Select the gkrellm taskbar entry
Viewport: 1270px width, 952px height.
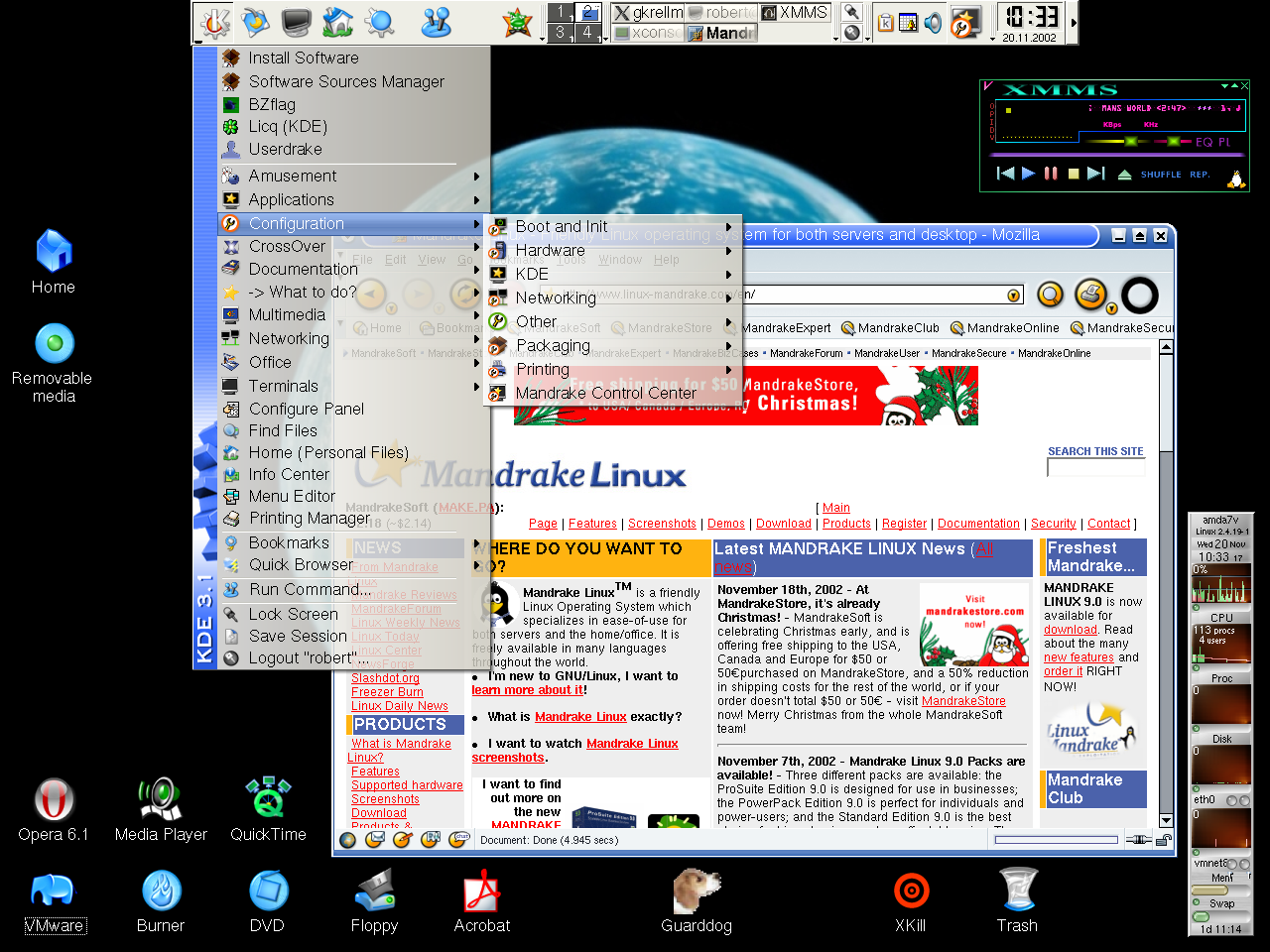pos(647,13)
